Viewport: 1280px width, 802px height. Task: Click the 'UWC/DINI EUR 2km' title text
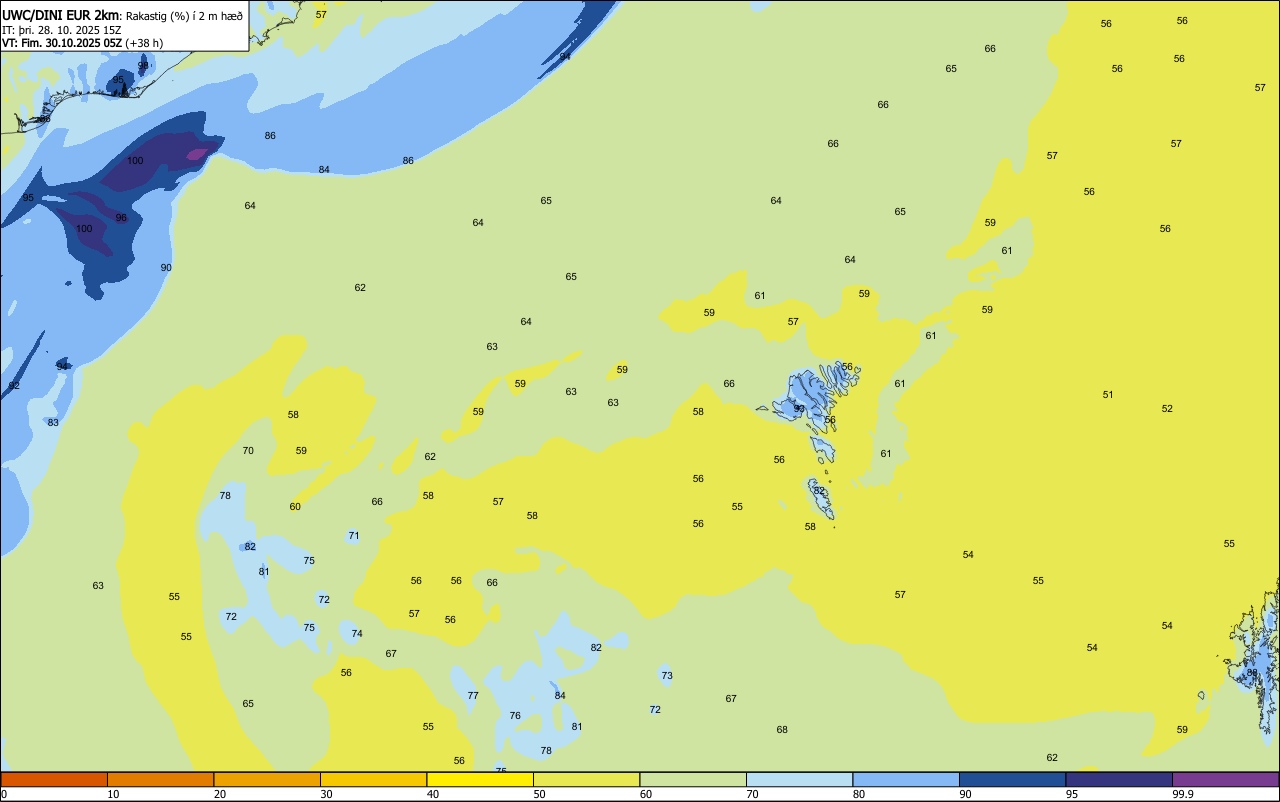pyautogui.click(x=60, y=15)
